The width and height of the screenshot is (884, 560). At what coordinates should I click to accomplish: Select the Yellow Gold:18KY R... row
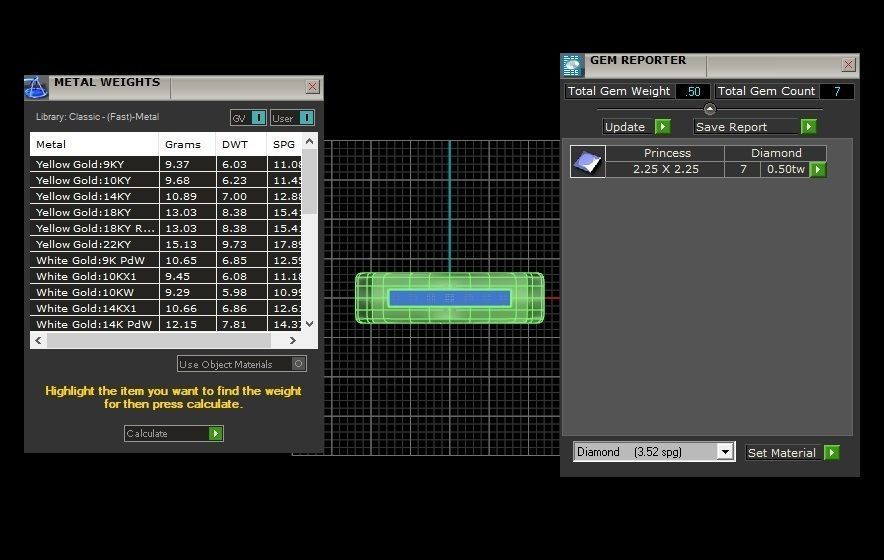coord(166,228)
